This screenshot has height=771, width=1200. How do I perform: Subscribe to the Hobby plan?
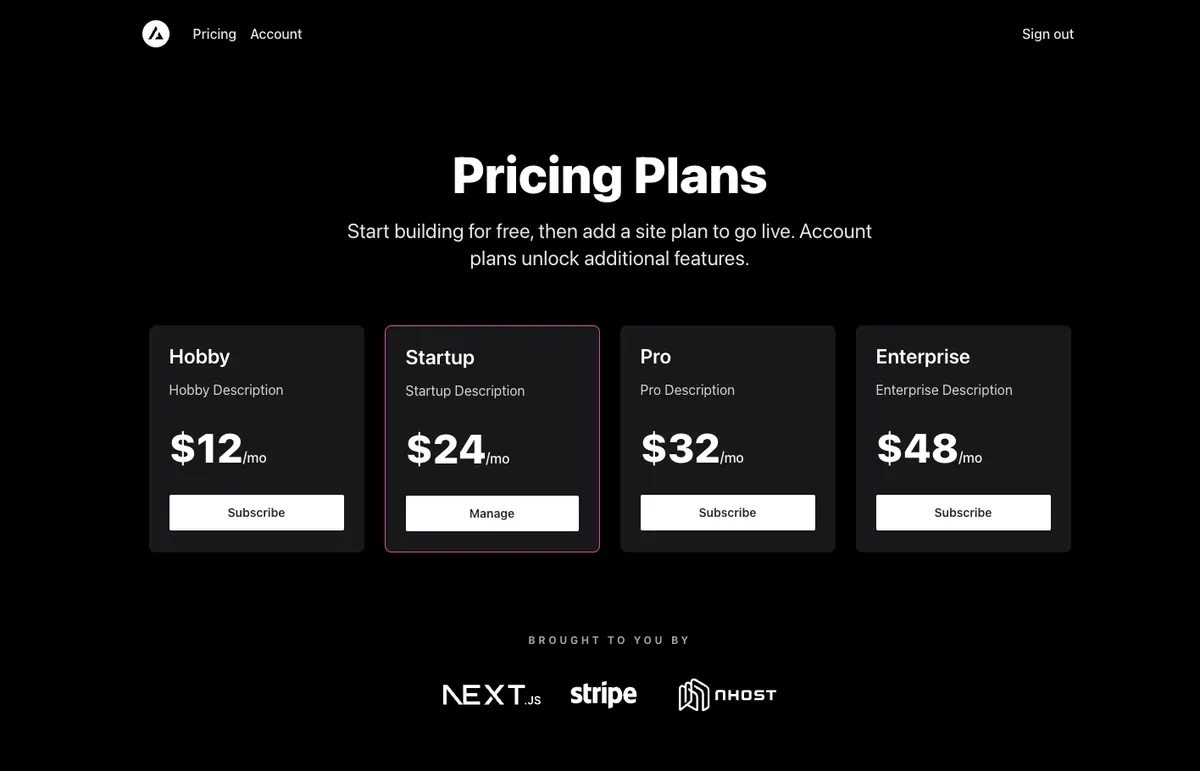tap(256, 512)
